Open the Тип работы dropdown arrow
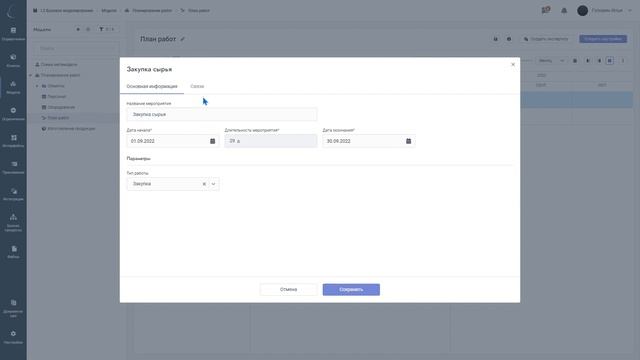Image resolution: width=640 pixels, height=360 pixels. pos(213,184)
